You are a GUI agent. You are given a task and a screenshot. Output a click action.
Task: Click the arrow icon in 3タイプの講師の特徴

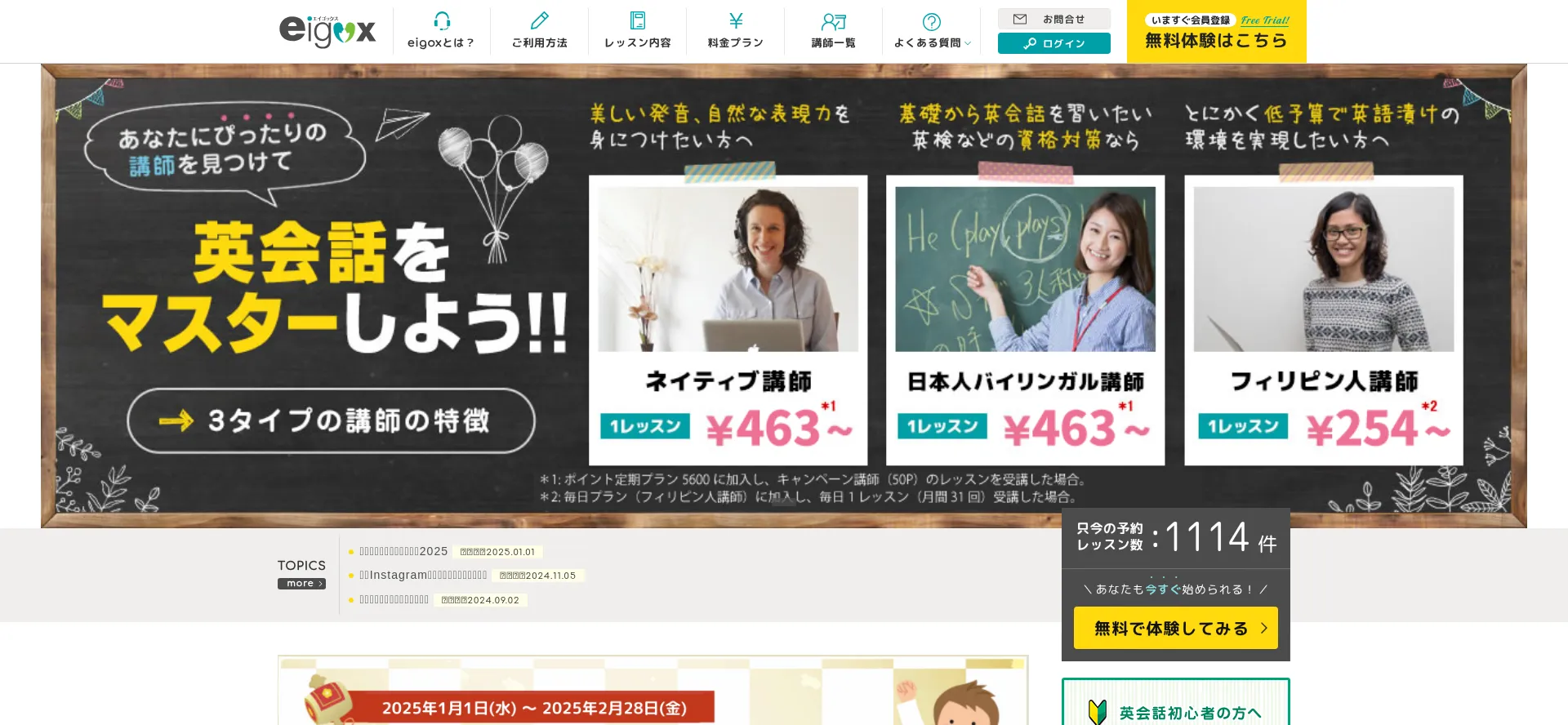pos(176,420)
